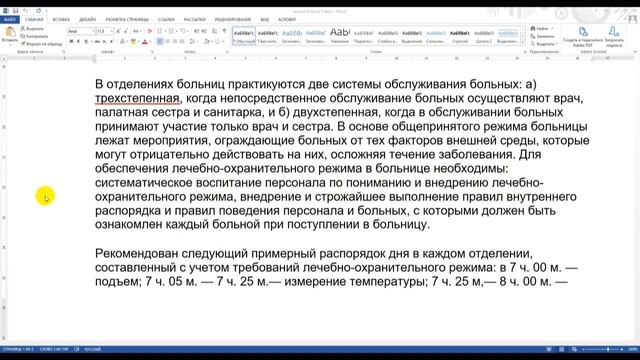This screenshot has width=640, height=360.
Task: Open line spacing dropdown
Action: [x=193, y=42]
